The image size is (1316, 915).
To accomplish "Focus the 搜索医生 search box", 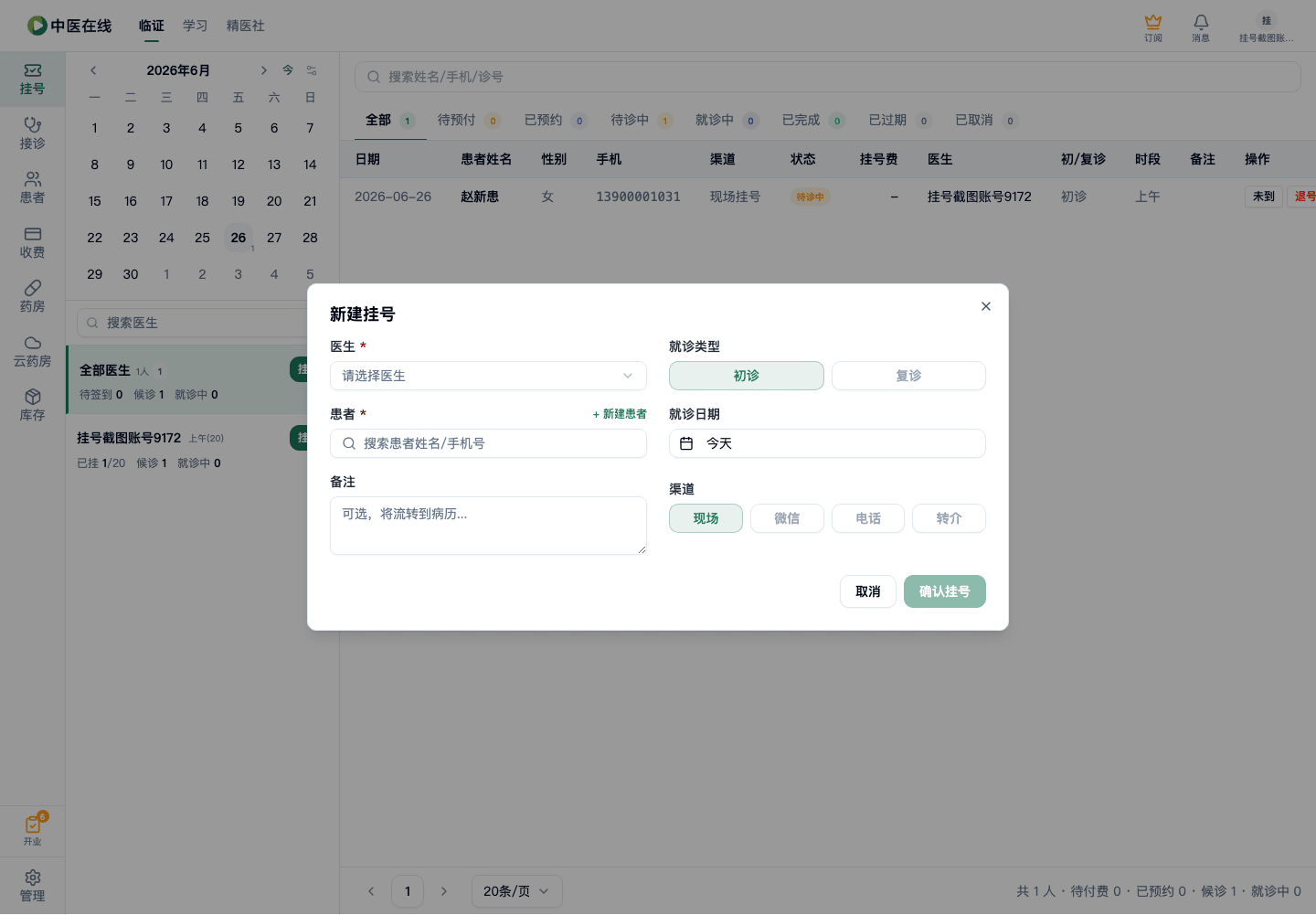I will (x=192, y=323).
